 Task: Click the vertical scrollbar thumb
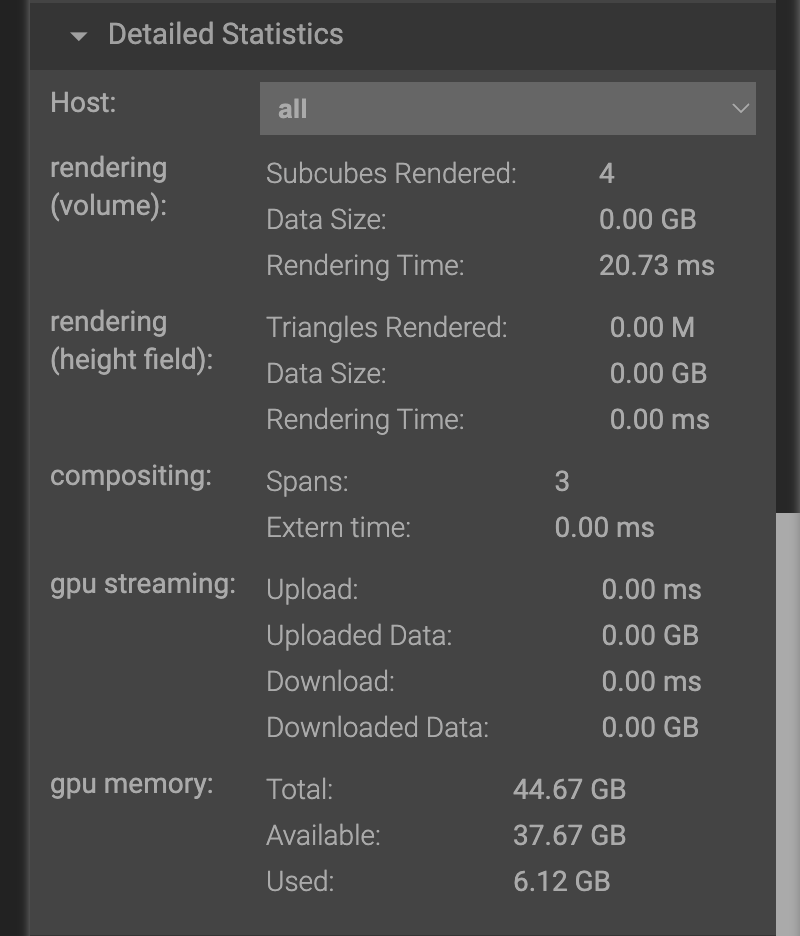click(x=788, y=720)
